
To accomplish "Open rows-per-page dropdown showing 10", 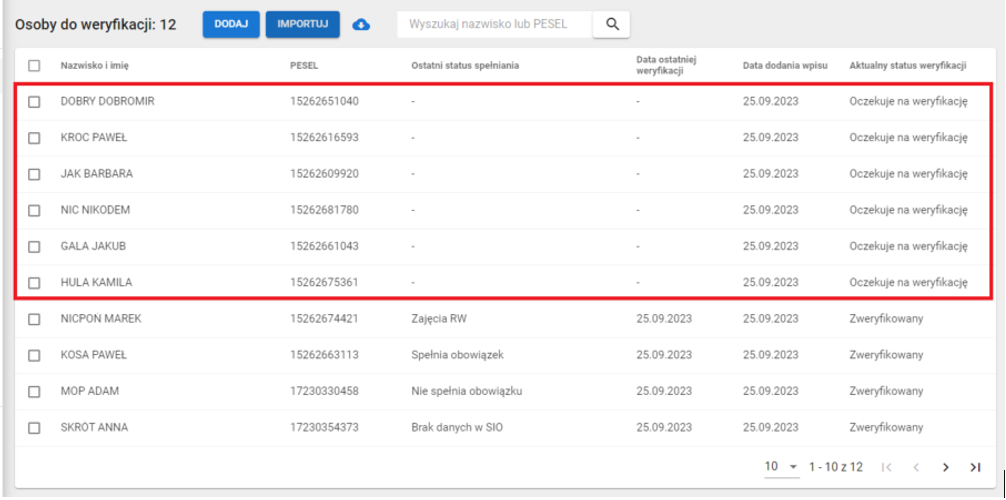I will coord(782,467).
